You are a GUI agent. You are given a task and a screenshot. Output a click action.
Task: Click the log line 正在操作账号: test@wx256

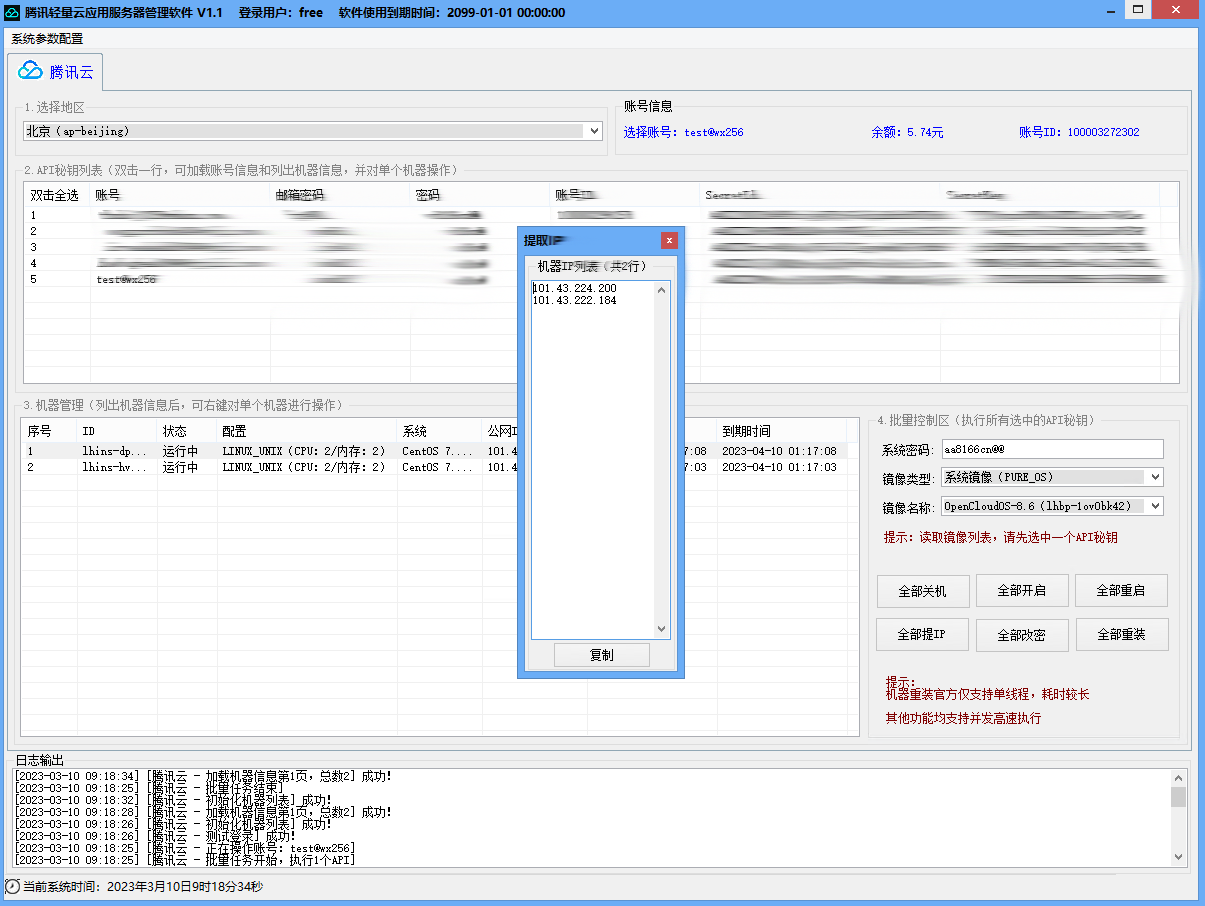tap(186, 848)
